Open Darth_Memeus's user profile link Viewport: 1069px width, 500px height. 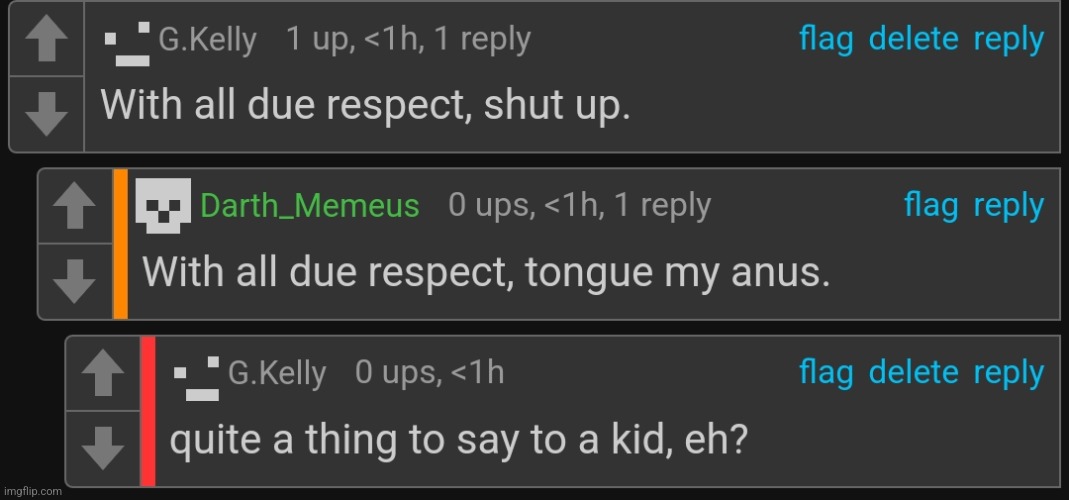pos(310,206)
